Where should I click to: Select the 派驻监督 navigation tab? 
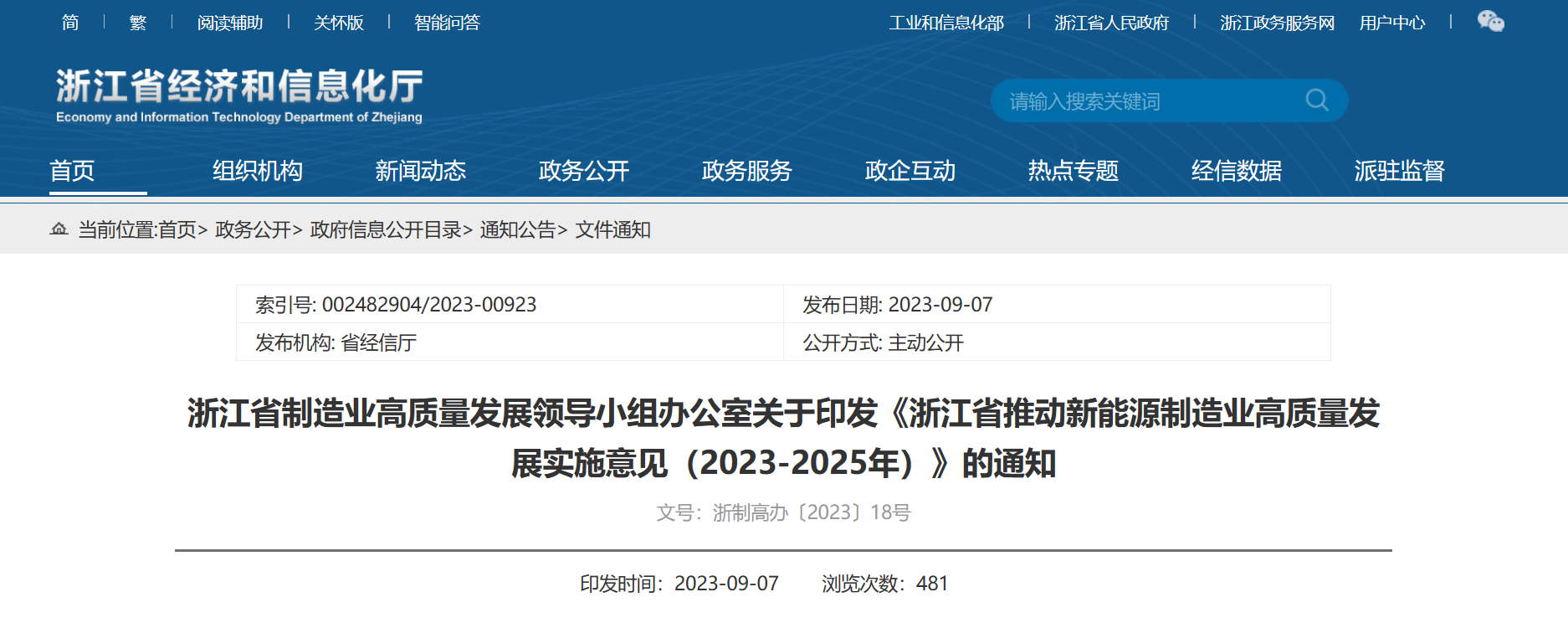tap(1400, 171)
